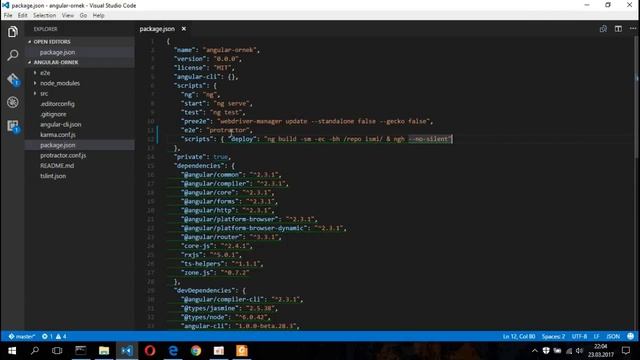The image size is (640, 360).
Task: Open the Debug view in activity bar
Action: pyautogui.click(x=13, y=102)
